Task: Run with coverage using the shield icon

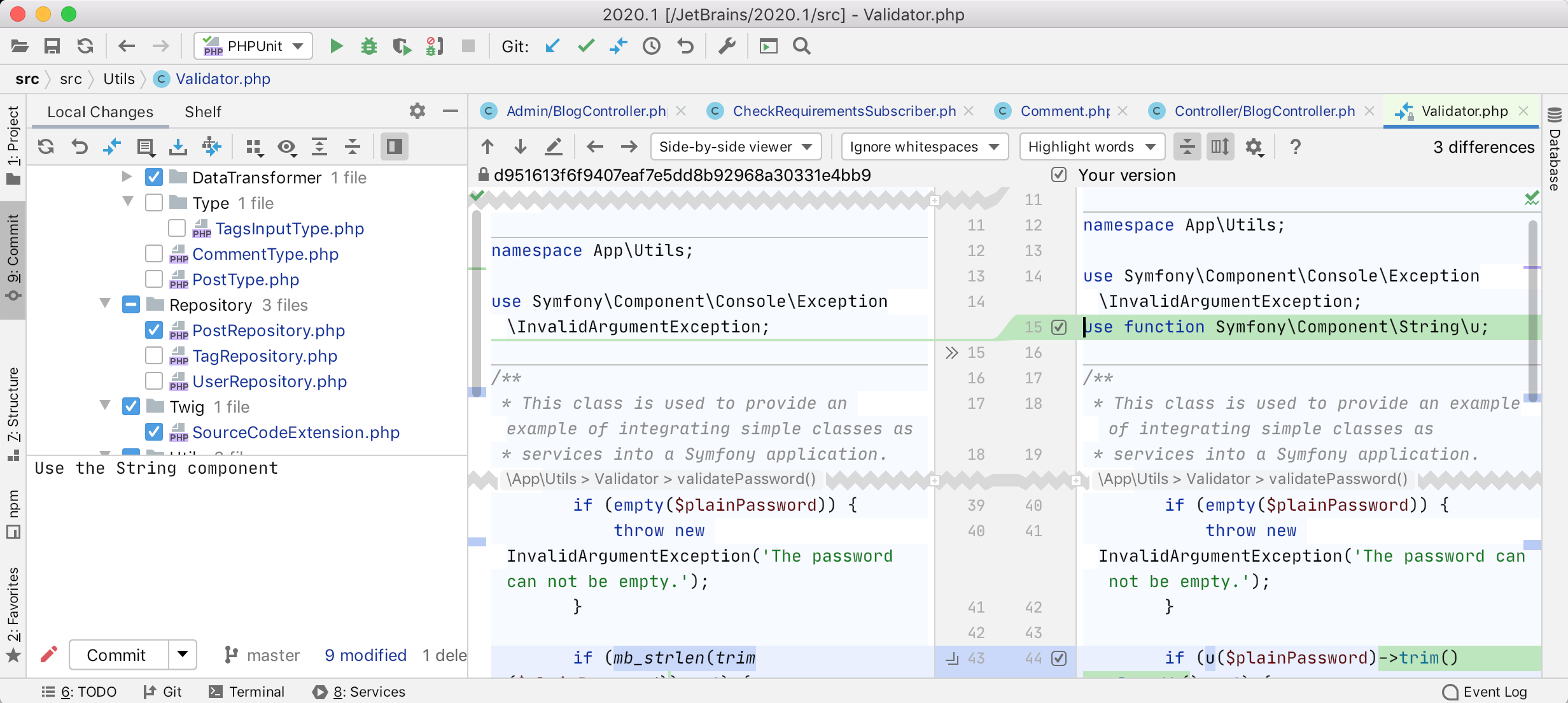Action: coord(402,46)
